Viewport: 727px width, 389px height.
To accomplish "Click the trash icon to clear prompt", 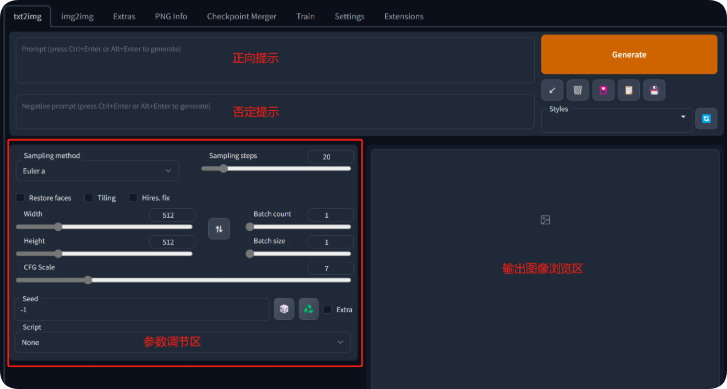I will click(x=578, y=90).
